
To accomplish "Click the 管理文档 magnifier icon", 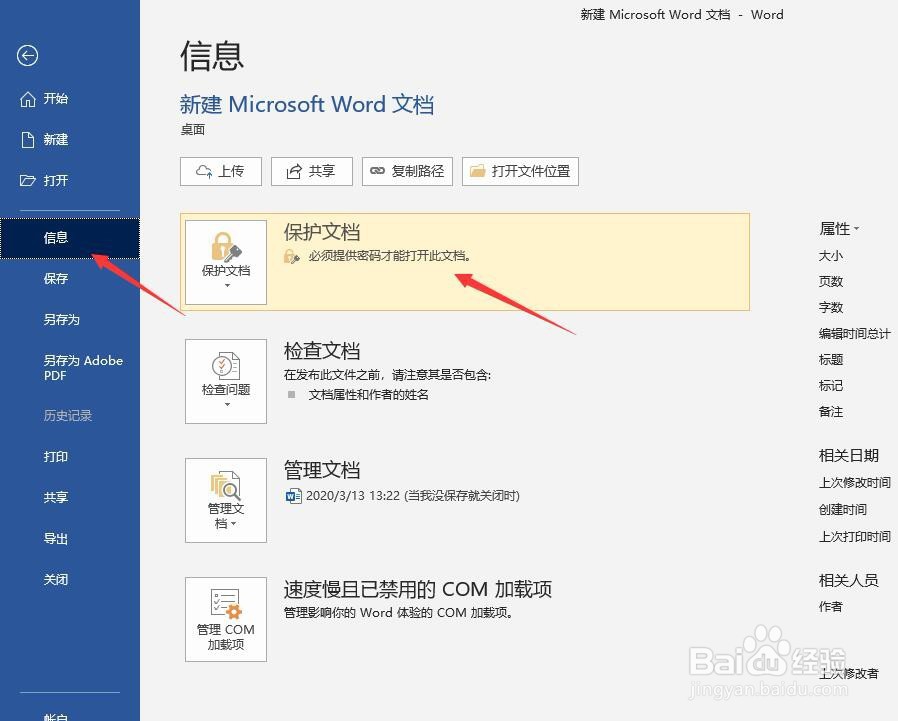I will (226, 485).
